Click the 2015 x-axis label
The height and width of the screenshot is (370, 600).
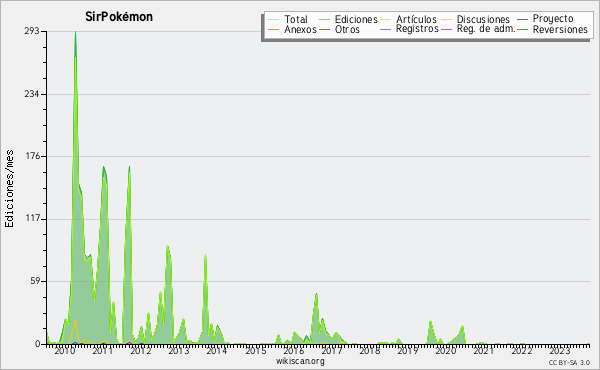[255, 350]
